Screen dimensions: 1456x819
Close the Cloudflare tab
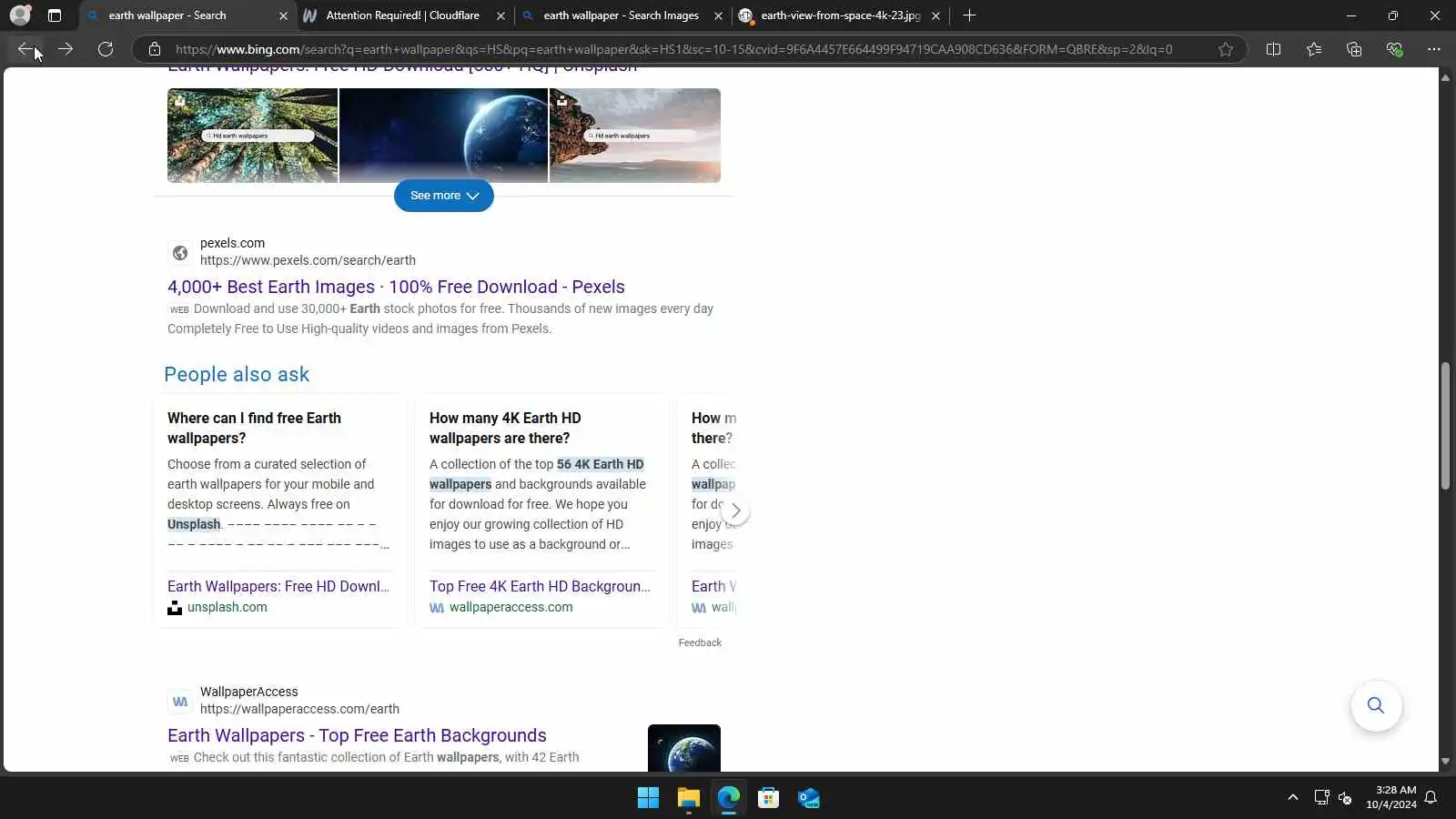point(500,15)
